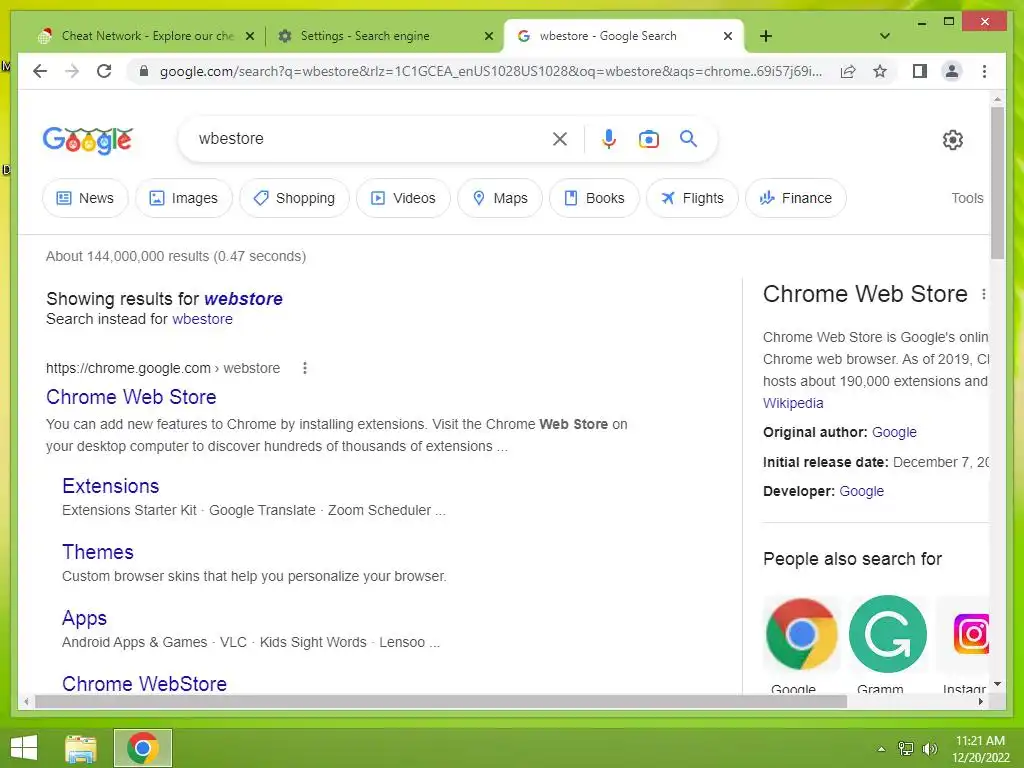Click the scroll down arrow on vertical scrollbar

[997, 684]
